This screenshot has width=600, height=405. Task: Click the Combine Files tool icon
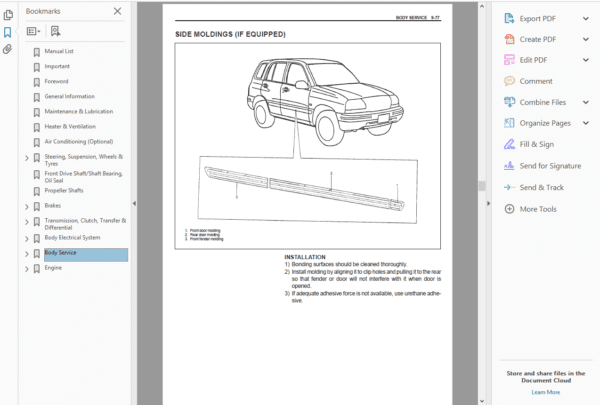(x=509, y=102)
